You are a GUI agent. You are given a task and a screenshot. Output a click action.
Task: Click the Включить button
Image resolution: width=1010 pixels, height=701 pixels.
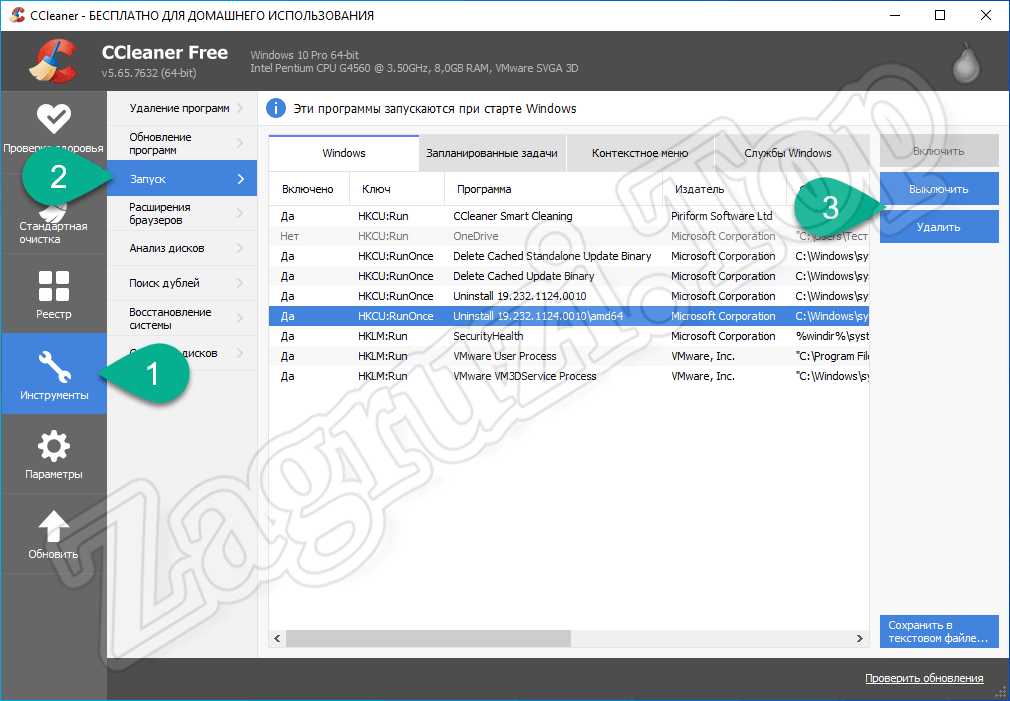[x=939, y=151]
